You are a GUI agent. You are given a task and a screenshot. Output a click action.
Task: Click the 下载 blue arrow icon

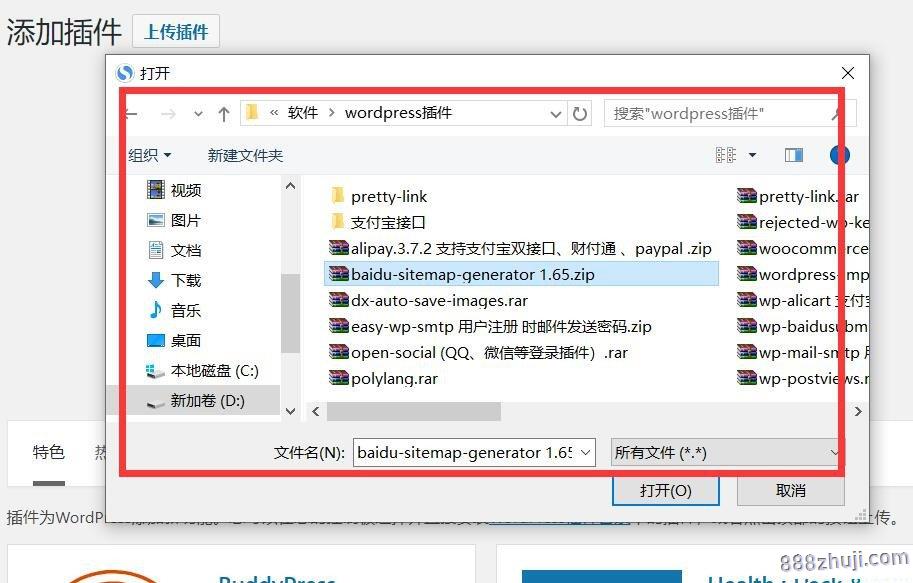pos(155,280)
